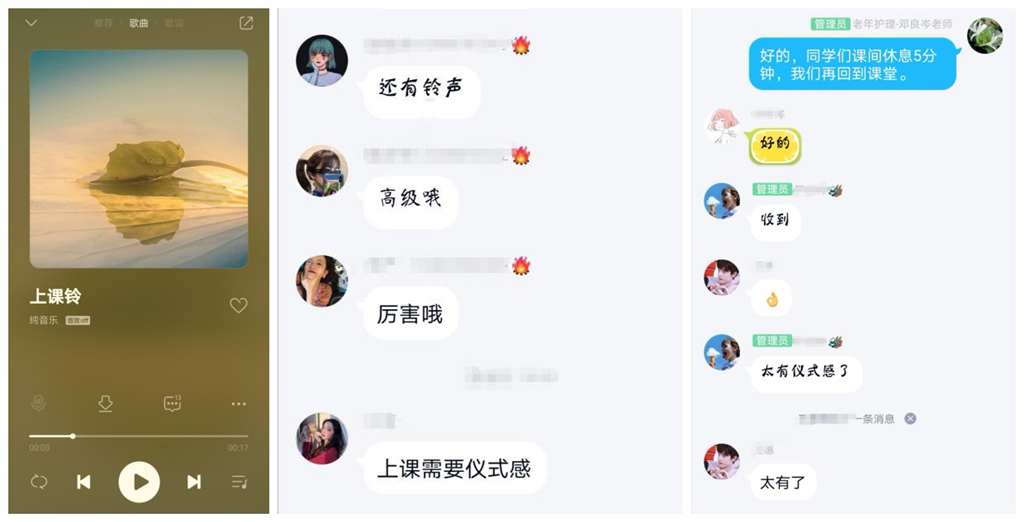The height and width of the screenshot is (522, 1024).
Task: Tap the 上课需要仪式感 message bubble
Action: 455,468
